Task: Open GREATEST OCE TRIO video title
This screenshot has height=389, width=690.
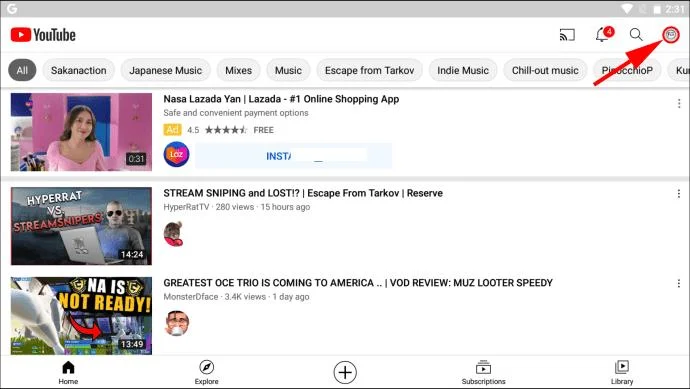Action: click(358, 283)
